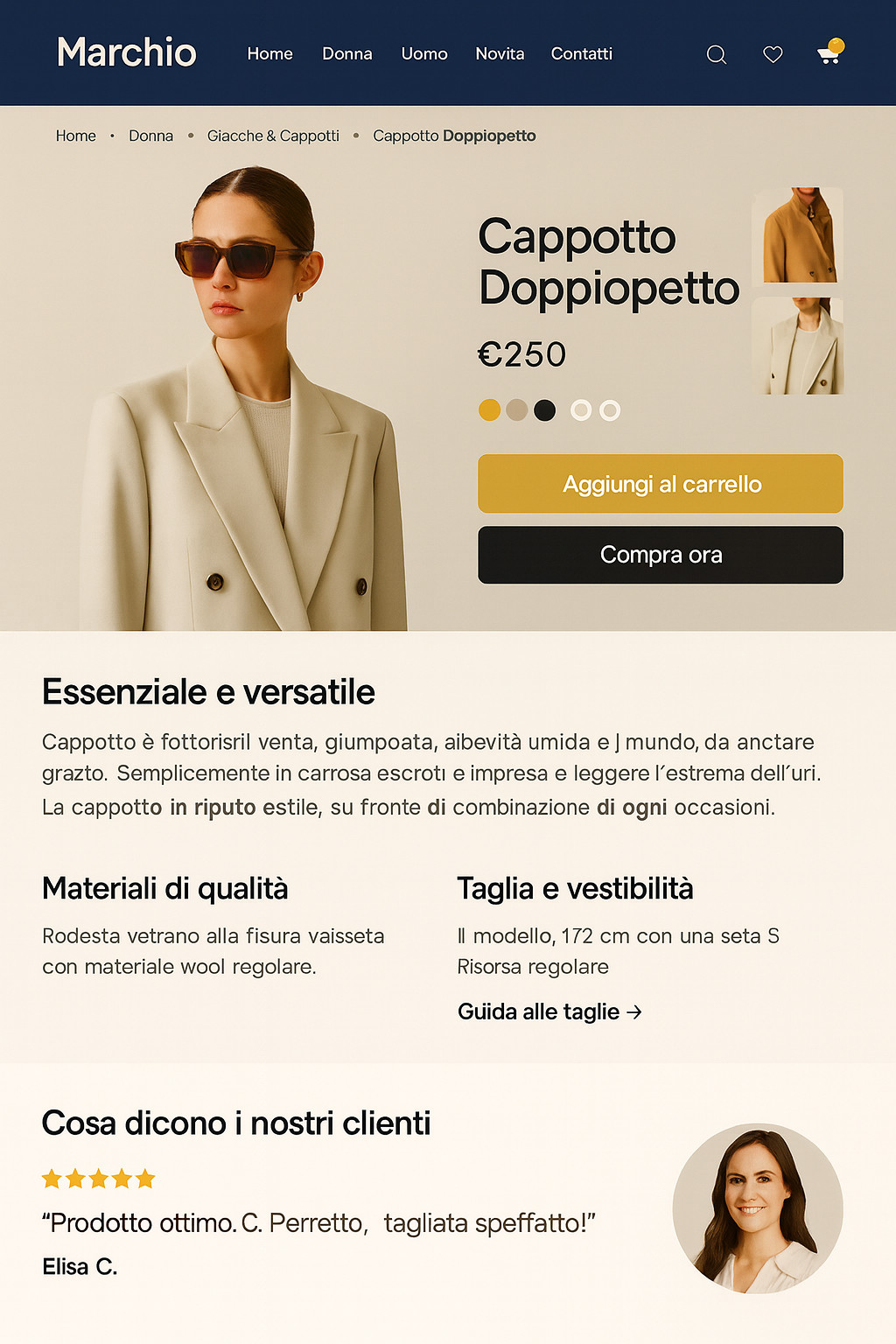Open the wishlist heart icon
This screenshot has height=1344, width=896.
coord(773,54)
